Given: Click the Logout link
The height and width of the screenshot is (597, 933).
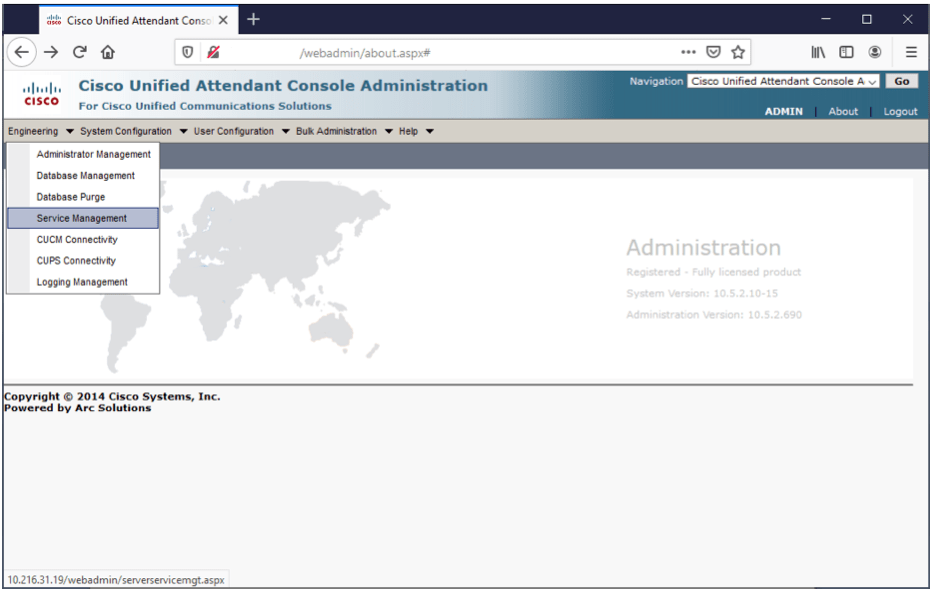Looking at the screenshot, I should click(x=900, y=111).
